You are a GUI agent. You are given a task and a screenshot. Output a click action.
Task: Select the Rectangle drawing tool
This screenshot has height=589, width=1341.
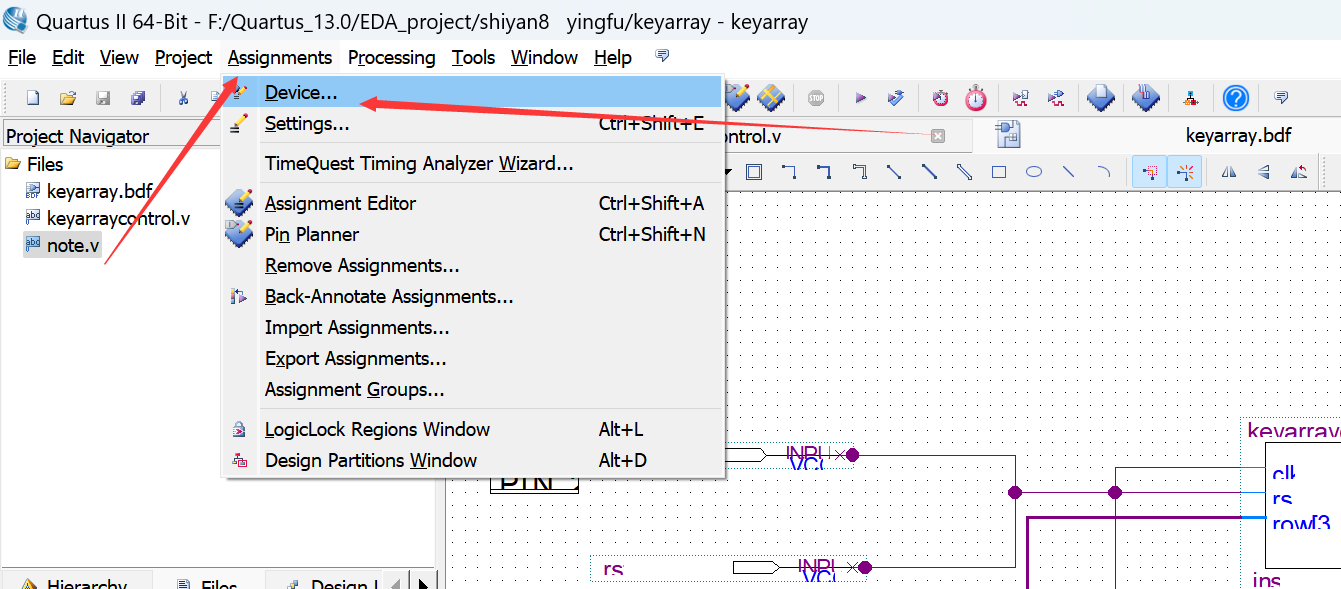point(999,172)
